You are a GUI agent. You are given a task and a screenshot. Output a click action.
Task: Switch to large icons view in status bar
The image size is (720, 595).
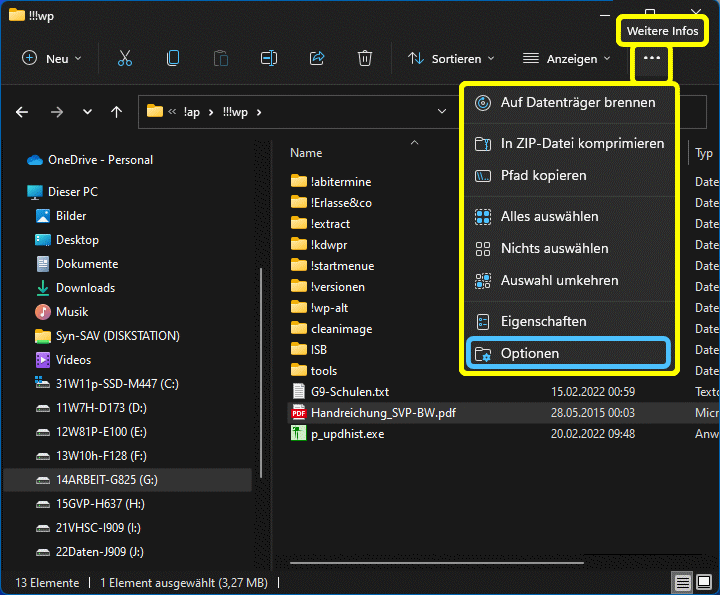tap(705, 583)
